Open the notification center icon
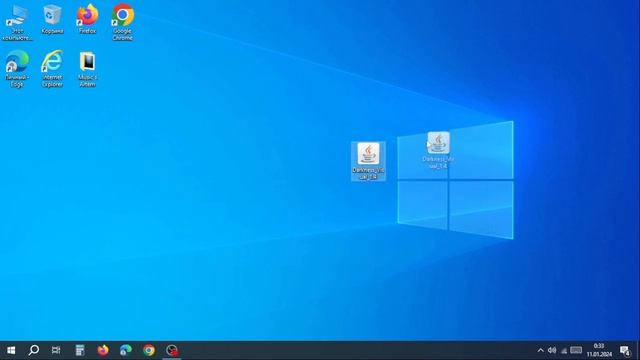 pyautogui.click(x=625, y=350)
